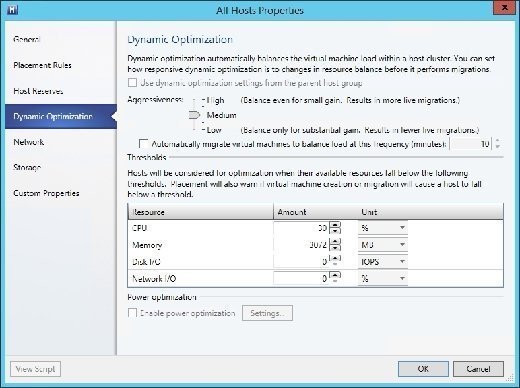Expand the Disk I/O IOPS unit dropdown
Image resolution: width=520 pixels, height=388 pixels.
click(x=383, y=262)
